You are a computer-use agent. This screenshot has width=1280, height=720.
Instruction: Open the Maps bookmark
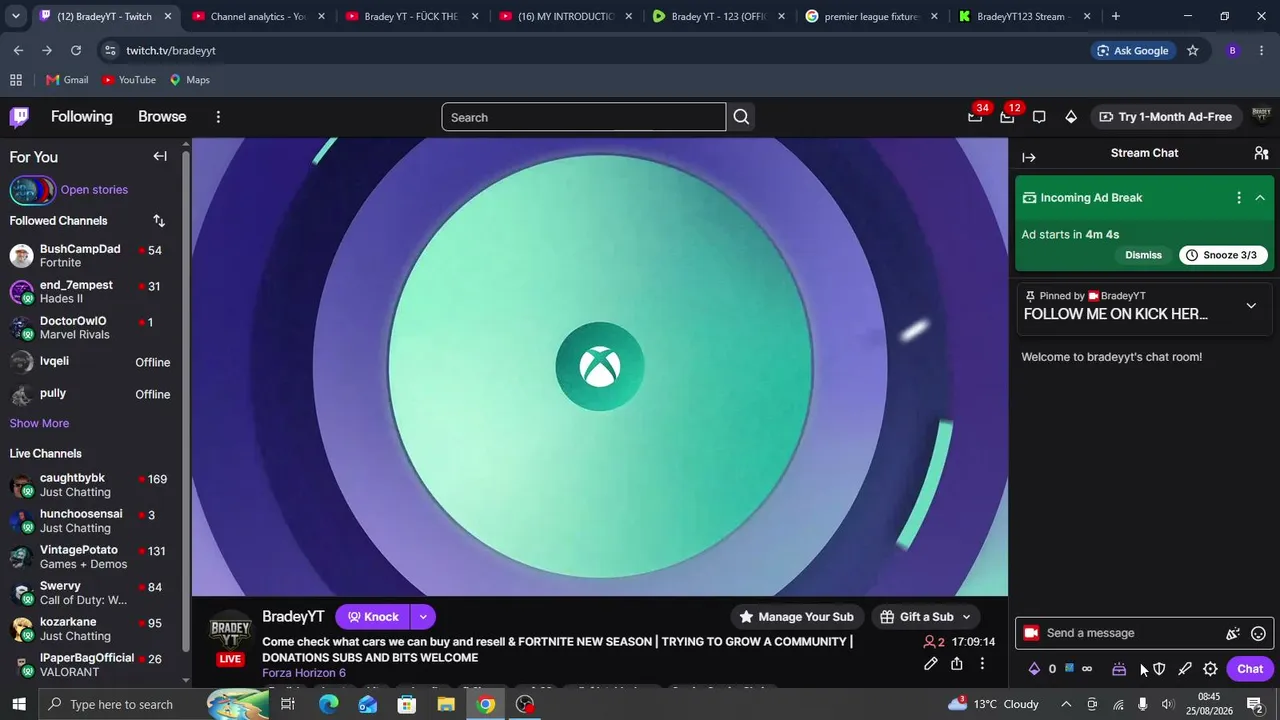189,80
